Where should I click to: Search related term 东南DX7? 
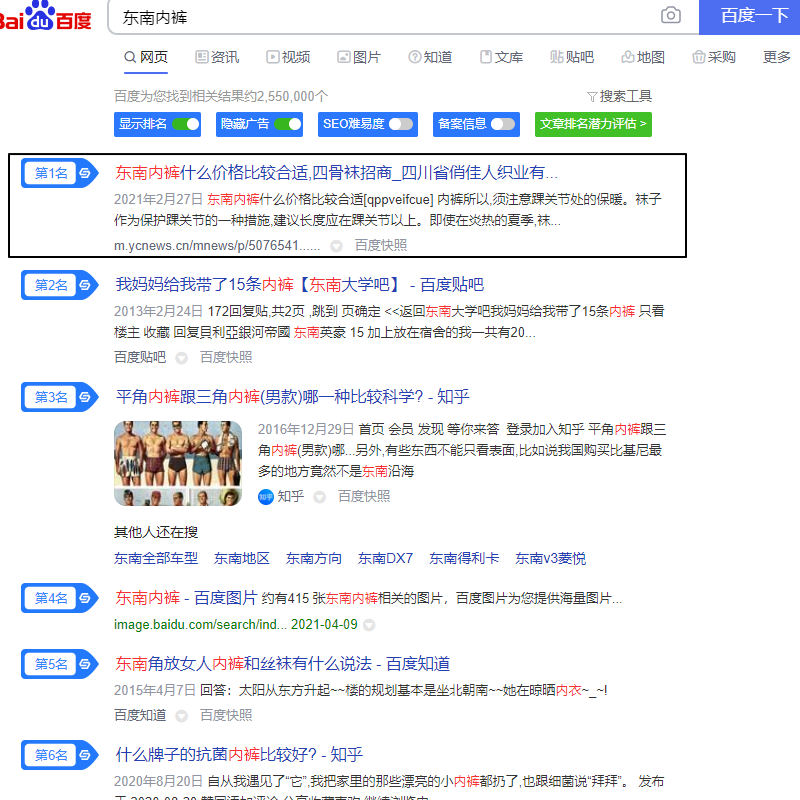[385, 558]
